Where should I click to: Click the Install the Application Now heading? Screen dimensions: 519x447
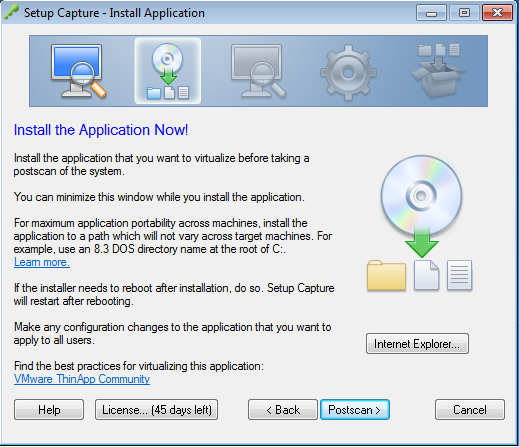click(x=101, y=130)
